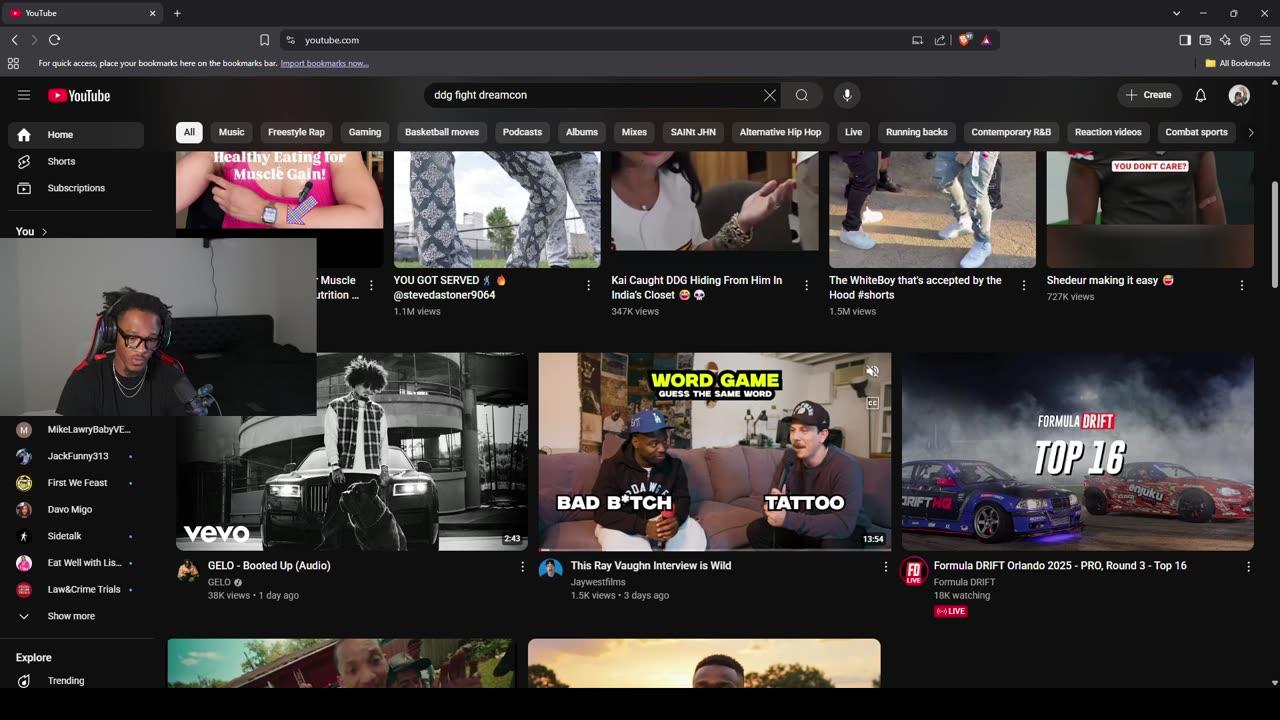Go to Home in sidebar
1280x720 pixels.
pos(76,135)
